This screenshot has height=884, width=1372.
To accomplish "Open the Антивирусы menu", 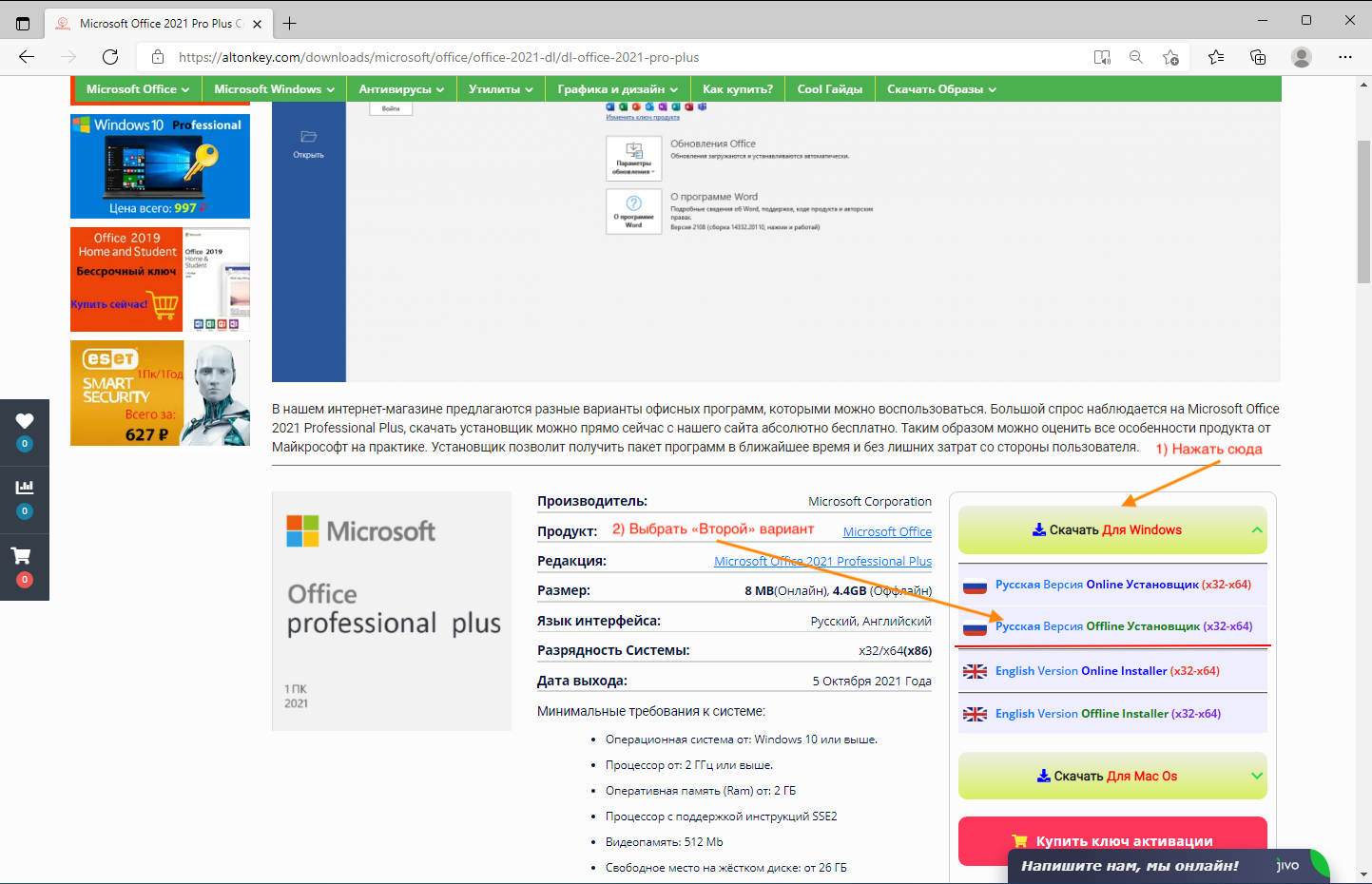I will click(401, 89).
